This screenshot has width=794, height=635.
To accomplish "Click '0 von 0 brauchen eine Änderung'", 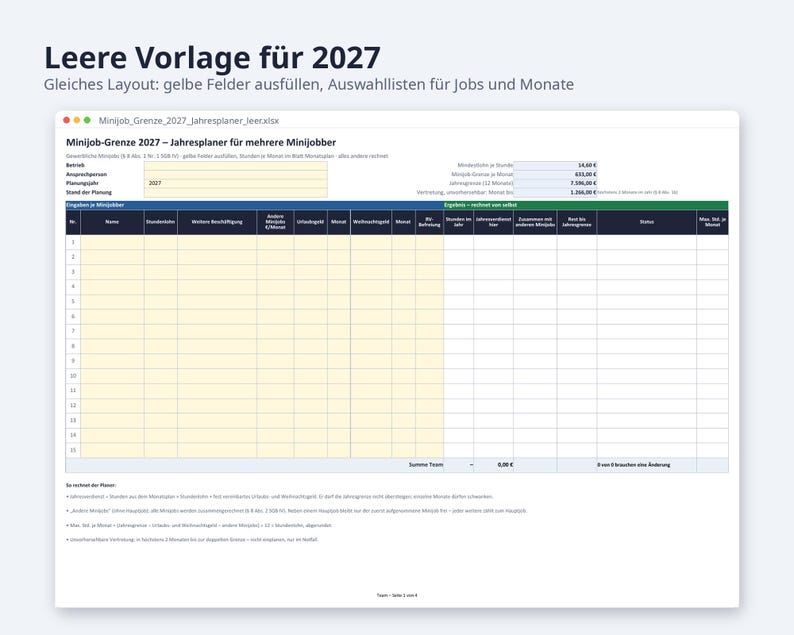I will click(x=633, y=465).
